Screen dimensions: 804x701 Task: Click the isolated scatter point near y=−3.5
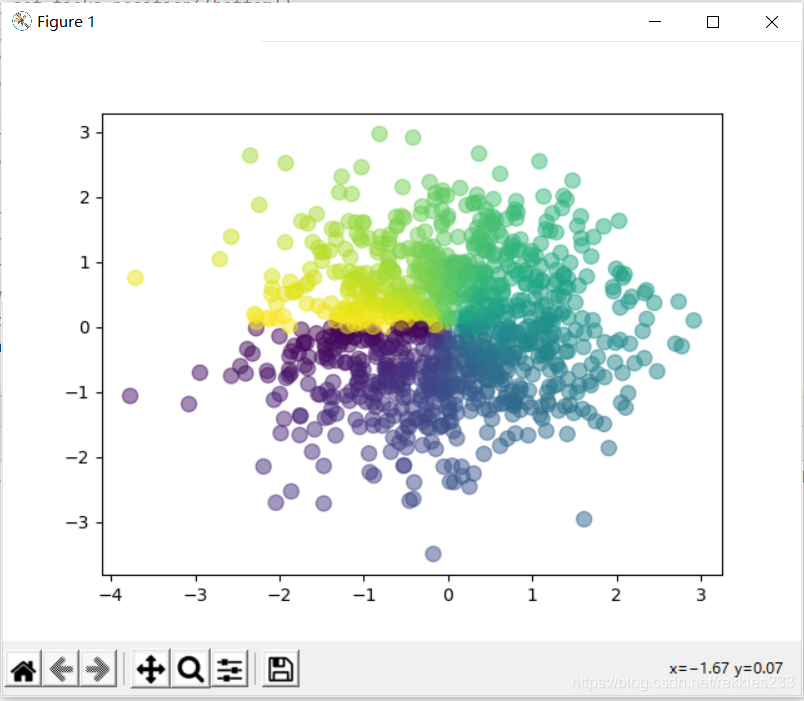433,554
